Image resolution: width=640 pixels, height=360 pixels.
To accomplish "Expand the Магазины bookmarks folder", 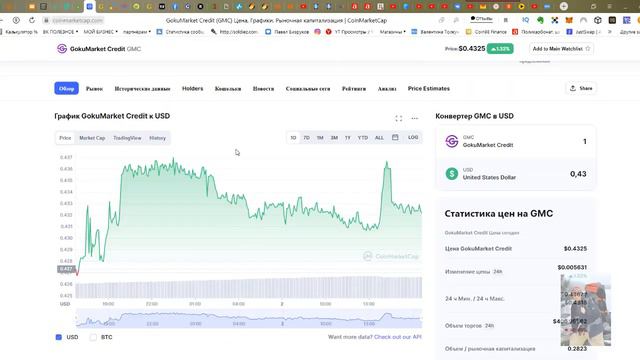I will point(393,31).
